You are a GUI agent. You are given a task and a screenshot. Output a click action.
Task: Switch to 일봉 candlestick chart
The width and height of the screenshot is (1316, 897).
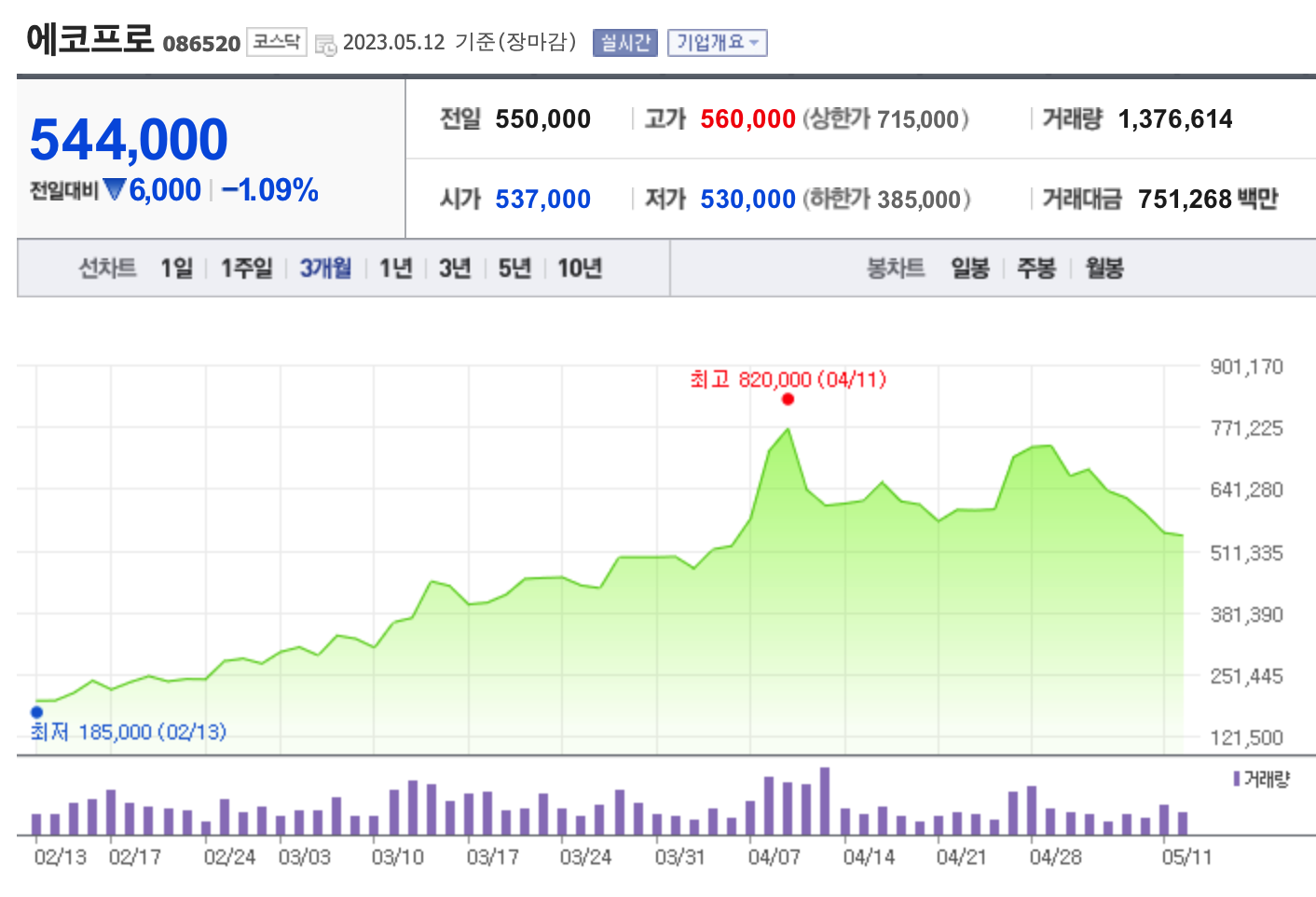click(970, 269)
